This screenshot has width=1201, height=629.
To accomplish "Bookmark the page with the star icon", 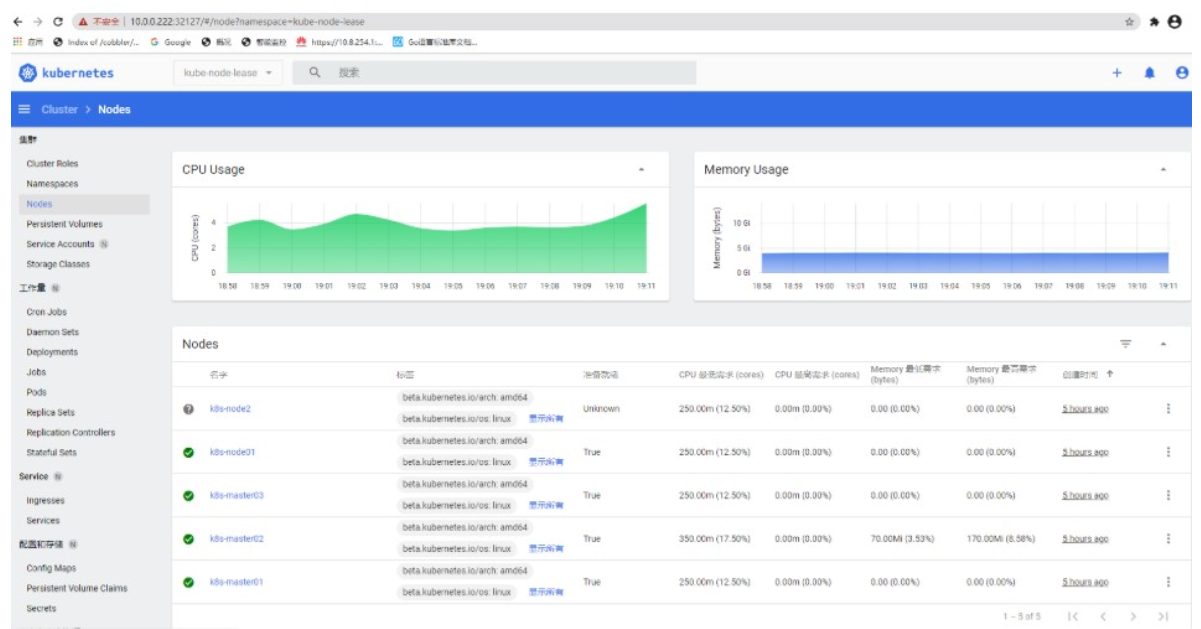I will point(1130,21).
